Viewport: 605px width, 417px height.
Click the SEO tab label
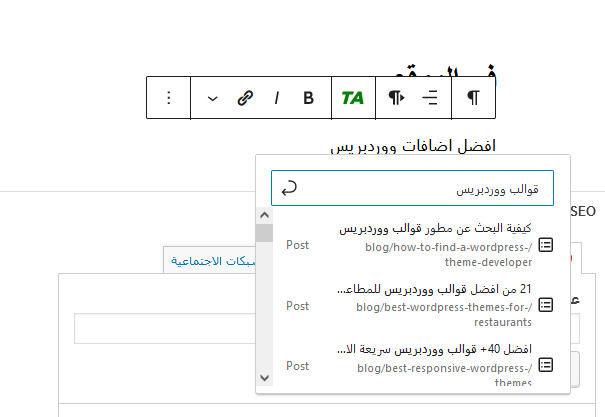click(583, 211)
